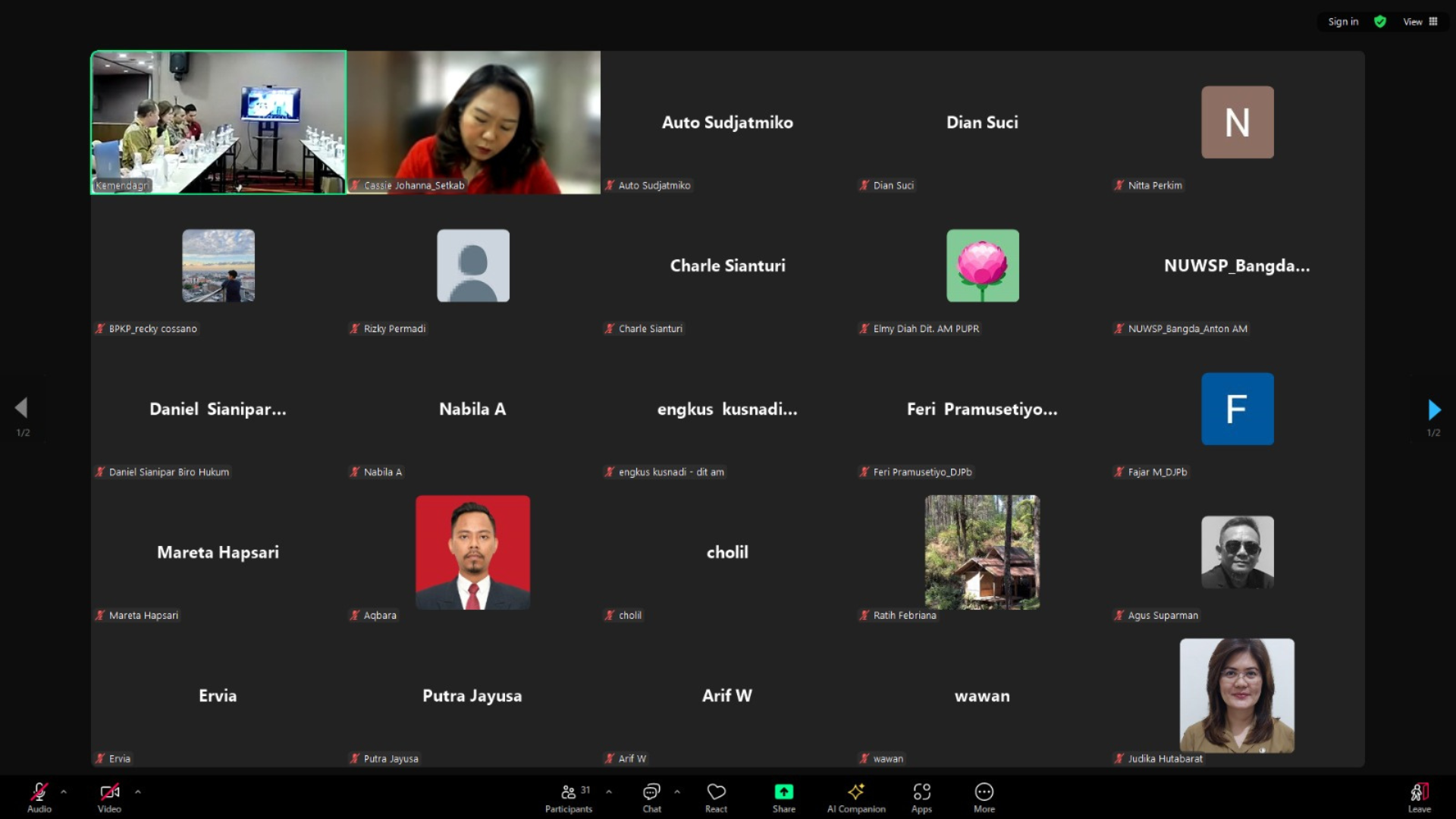Image resolution: width=1456 pixels, height=819 pixels.
Task: Click muted mic icon beside Auto Sudjatmiko label
Action: (610, 185)
